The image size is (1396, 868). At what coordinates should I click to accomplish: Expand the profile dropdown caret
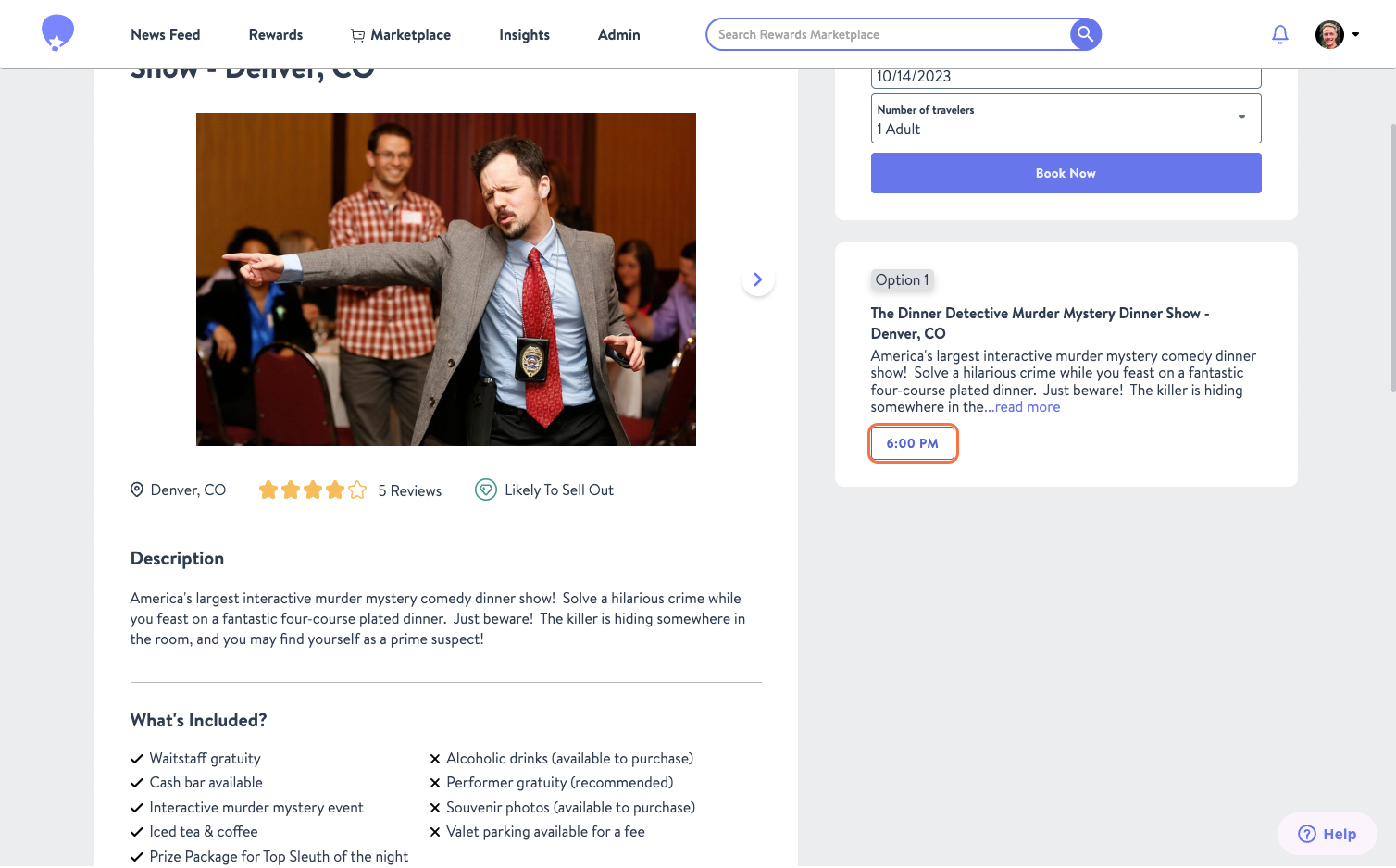(x=1355, y=34)
